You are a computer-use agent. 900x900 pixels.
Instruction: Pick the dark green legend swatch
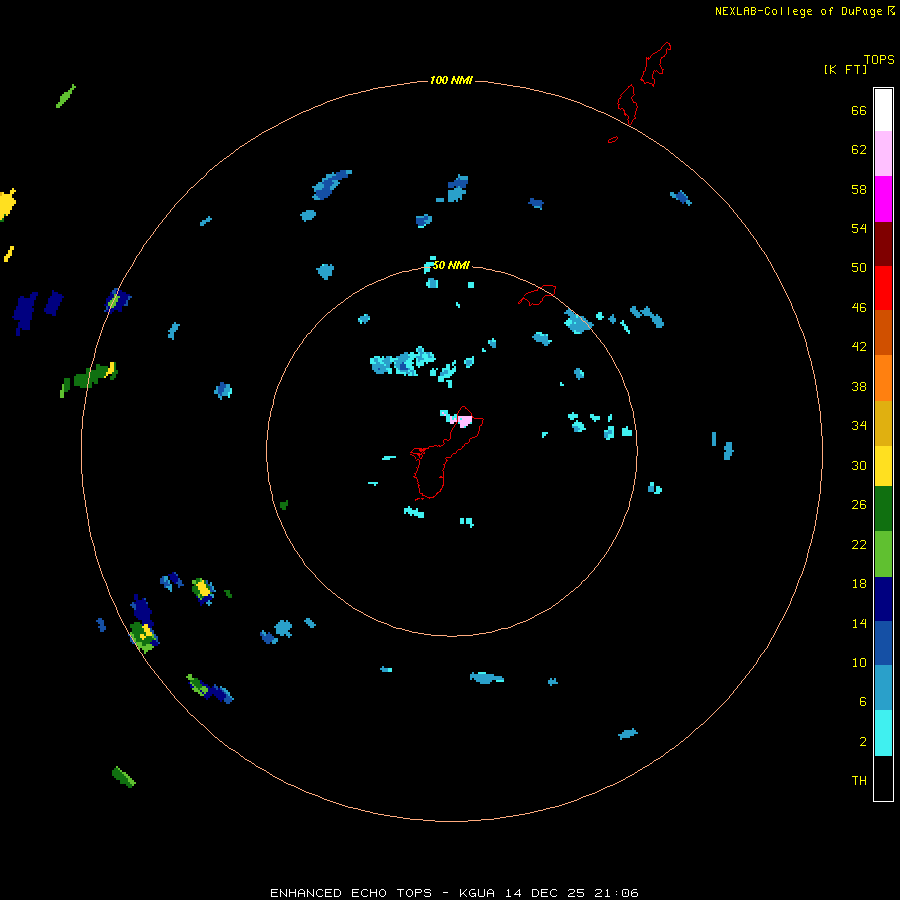pyautogui.click(x=883, y=509)
